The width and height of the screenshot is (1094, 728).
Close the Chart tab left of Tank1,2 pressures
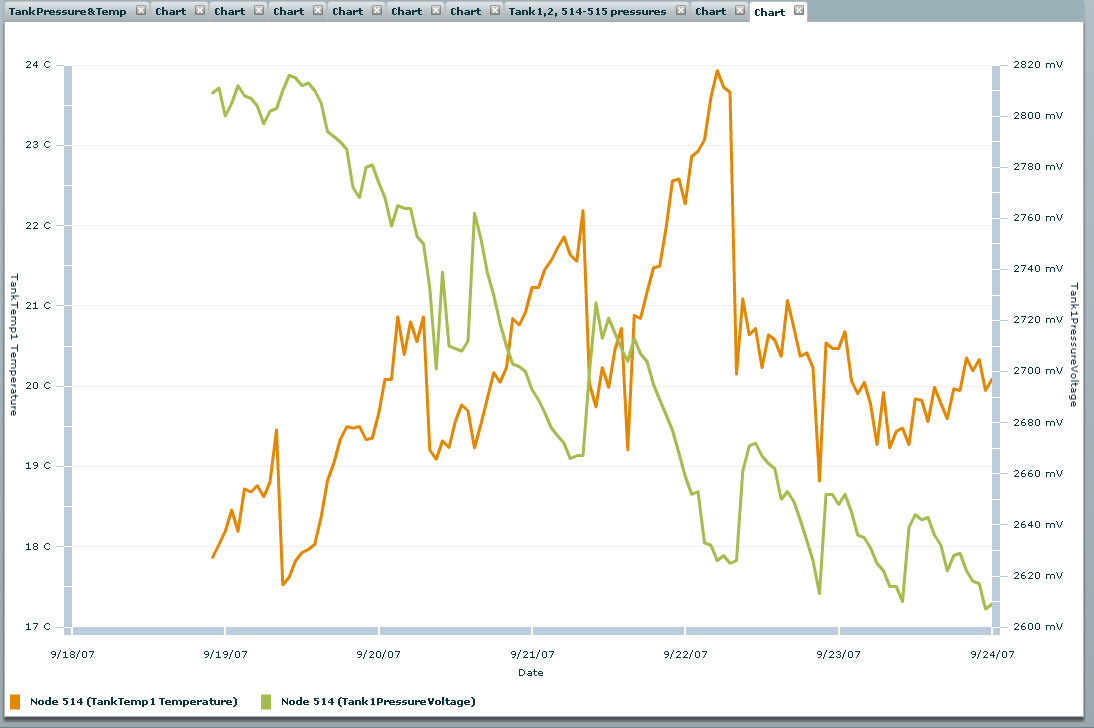click(x=495, y=10)
